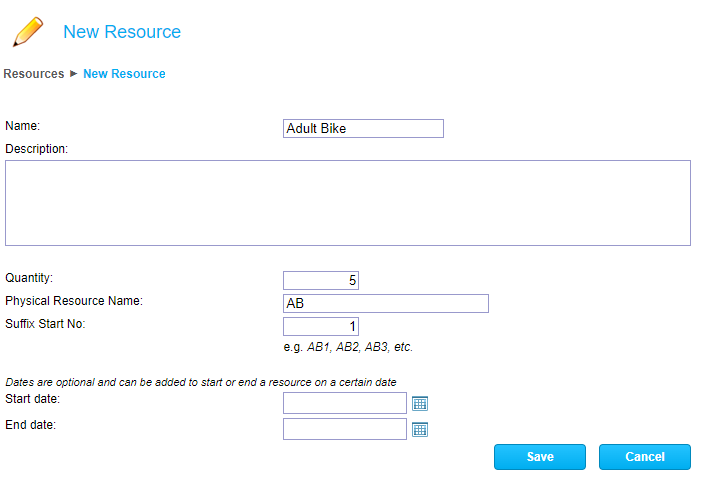Click the End date text box

pyautogui.click(x=344, y=429)
